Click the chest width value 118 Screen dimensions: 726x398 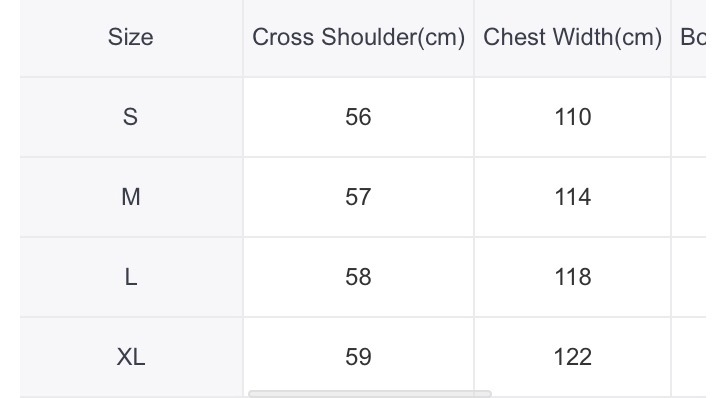click(x=573, y=277)
